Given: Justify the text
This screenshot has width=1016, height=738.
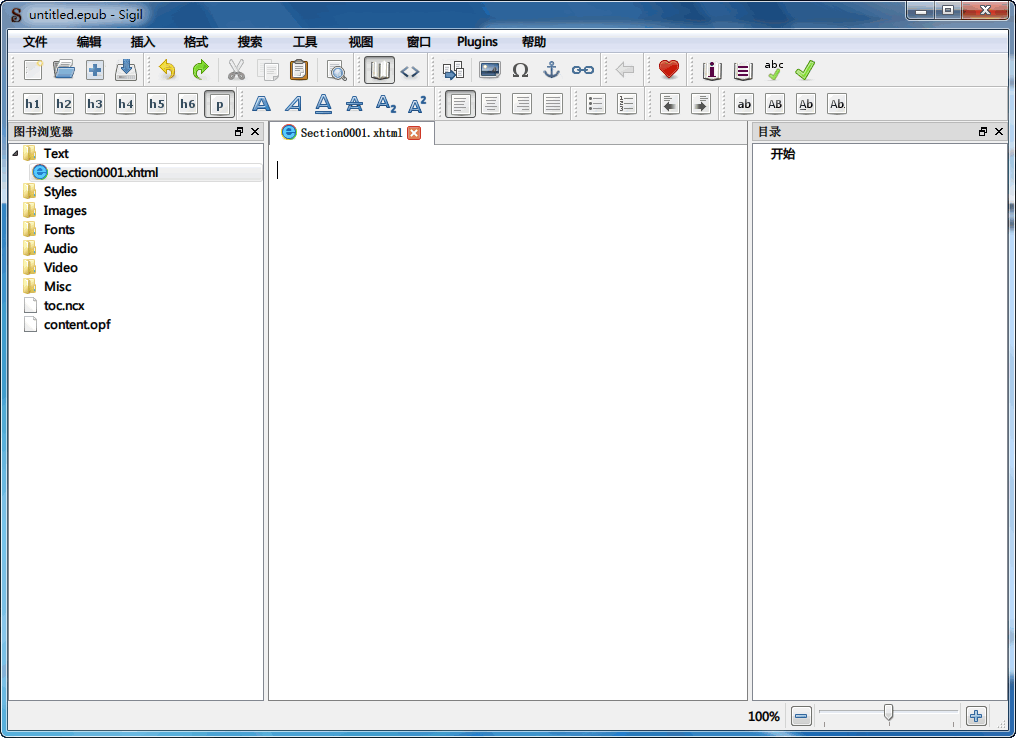Looking at the screenshot, I should [x=553, y=104].
